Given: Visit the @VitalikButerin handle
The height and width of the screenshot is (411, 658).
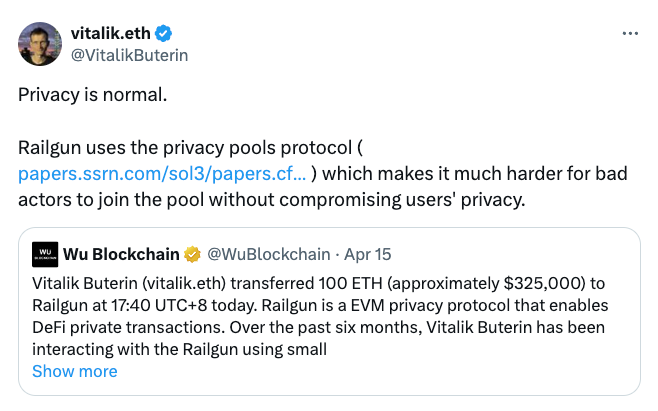Looking at the screenshot, I should point(129,55).
